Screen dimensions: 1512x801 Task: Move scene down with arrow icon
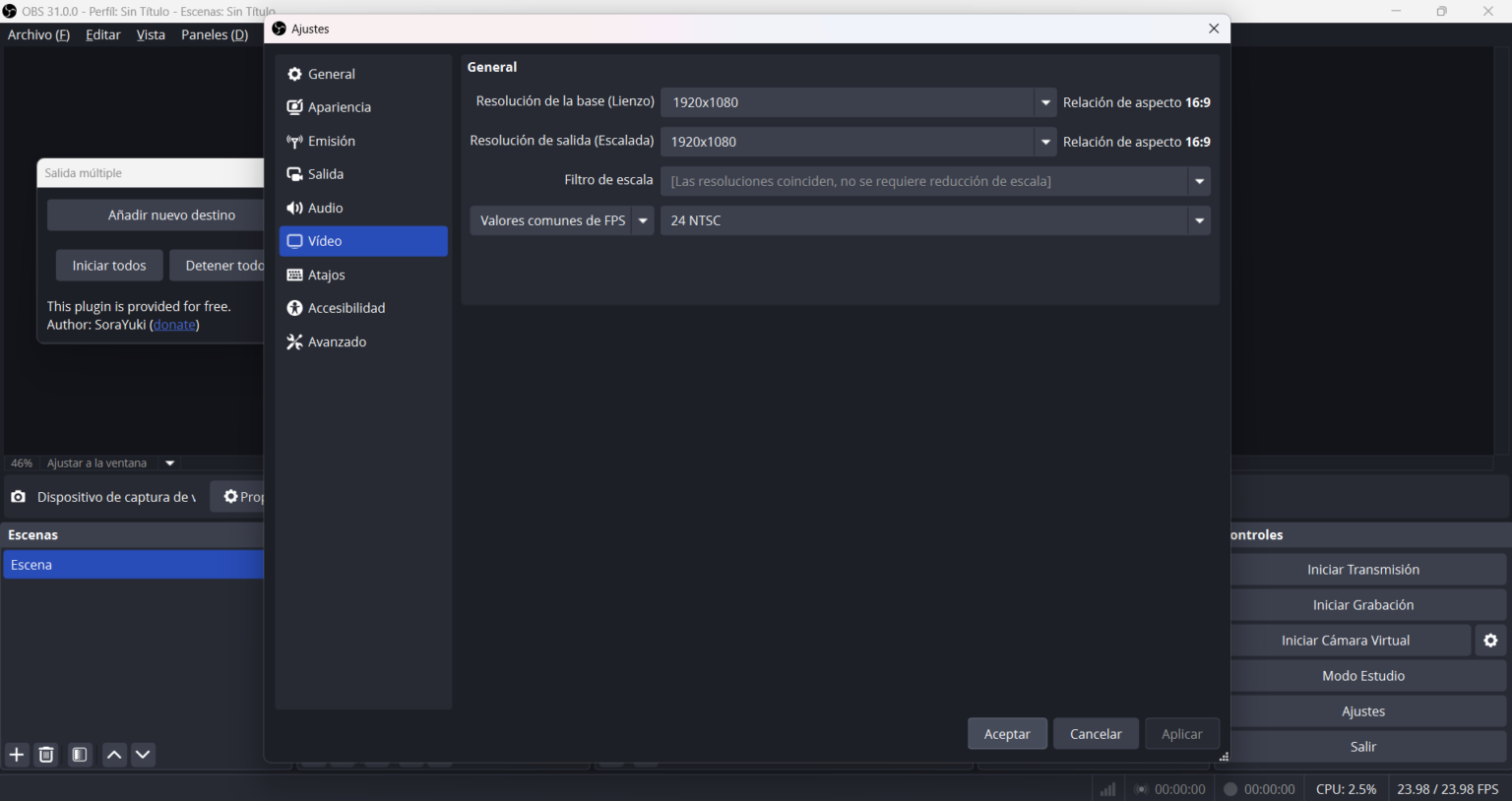143,755
